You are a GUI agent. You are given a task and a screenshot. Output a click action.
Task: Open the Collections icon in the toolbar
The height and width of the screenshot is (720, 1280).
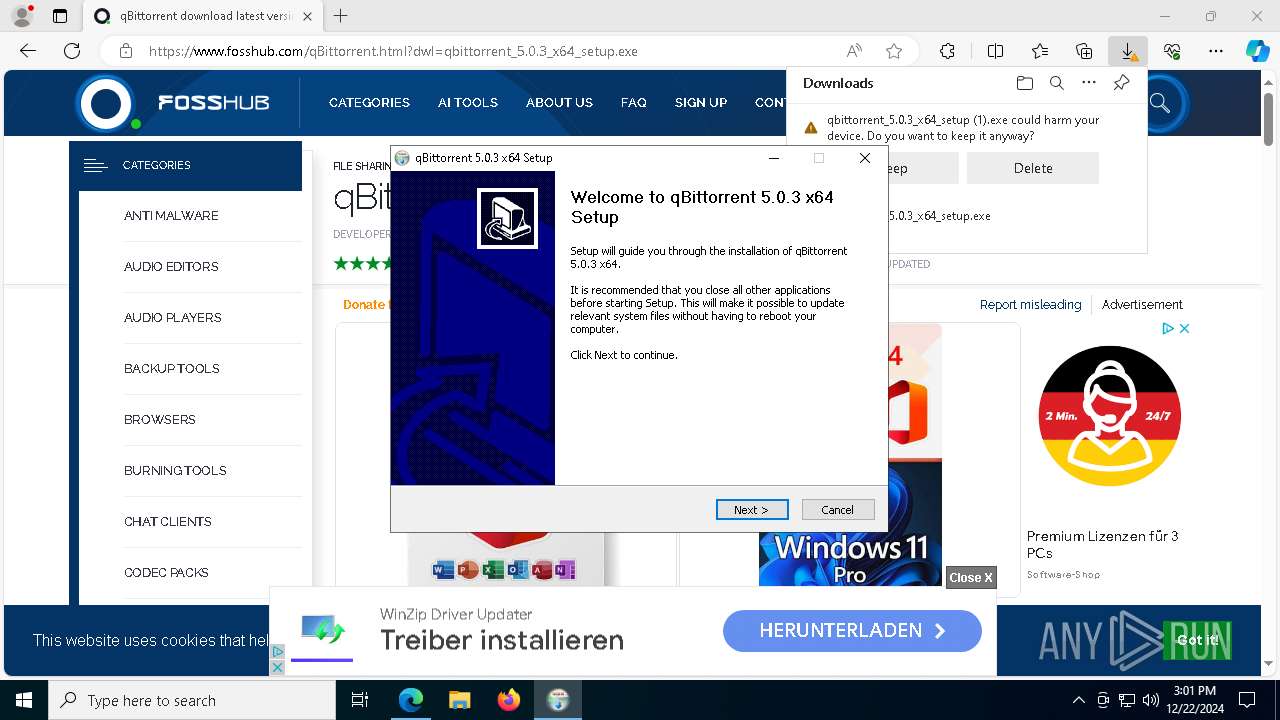click(1084, 51)
